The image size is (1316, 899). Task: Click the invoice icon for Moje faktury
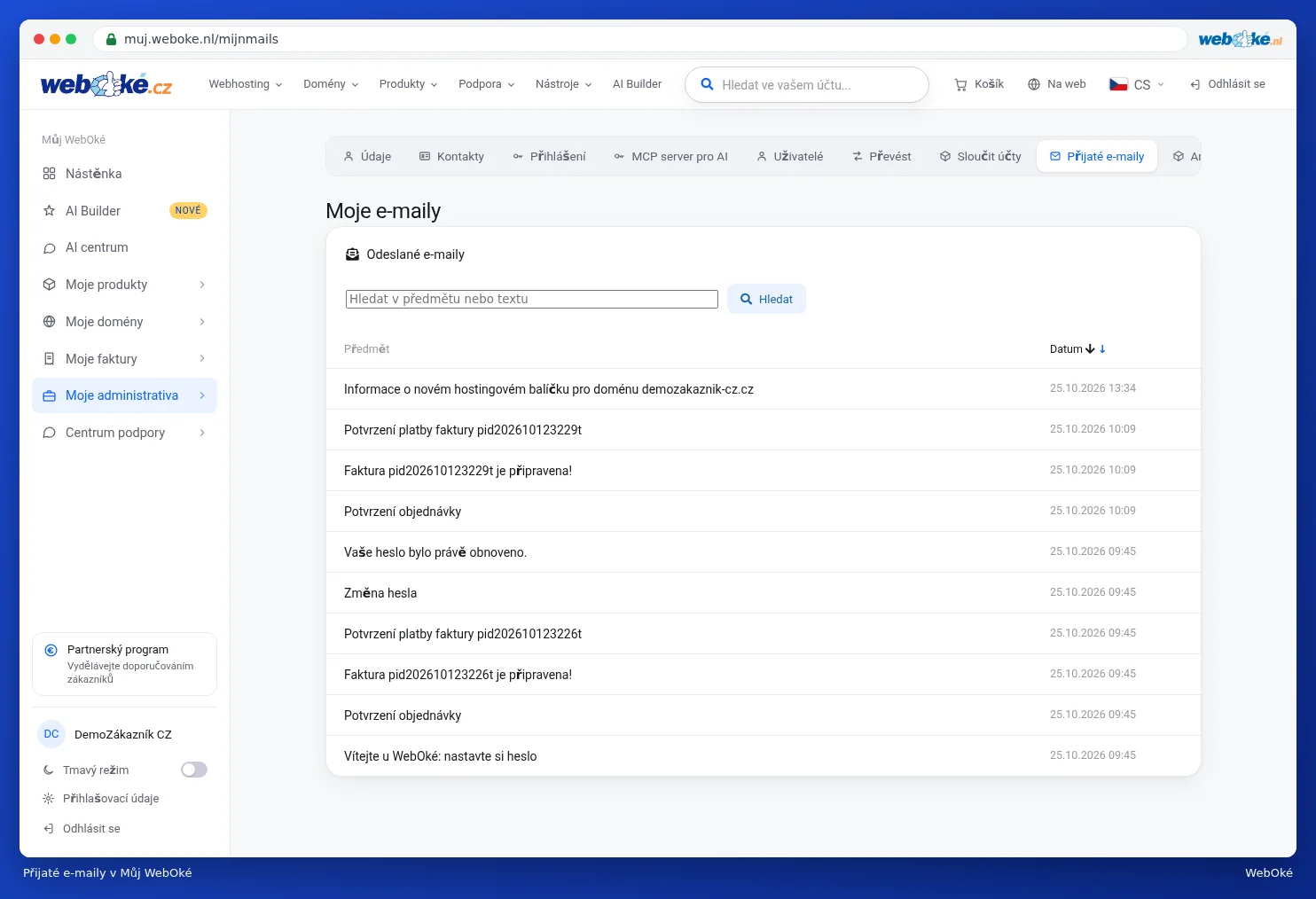[x=50, y=359]
